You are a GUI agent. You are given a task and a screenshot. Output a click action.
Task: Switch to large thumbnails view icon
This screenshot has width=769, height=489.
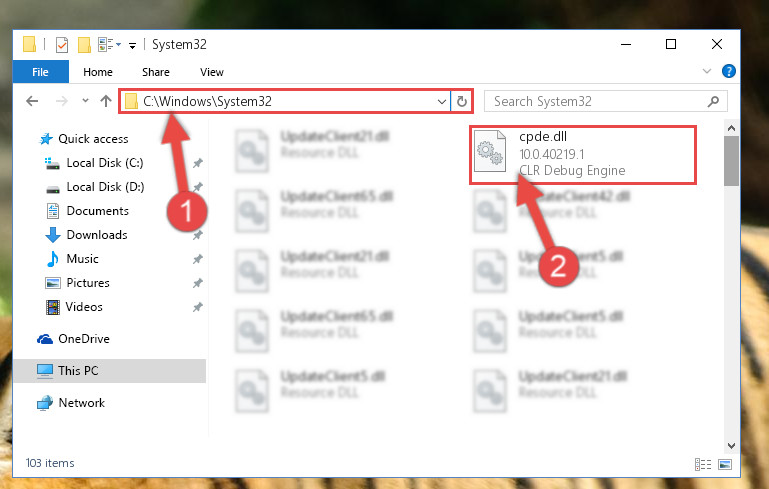(724, 463)
